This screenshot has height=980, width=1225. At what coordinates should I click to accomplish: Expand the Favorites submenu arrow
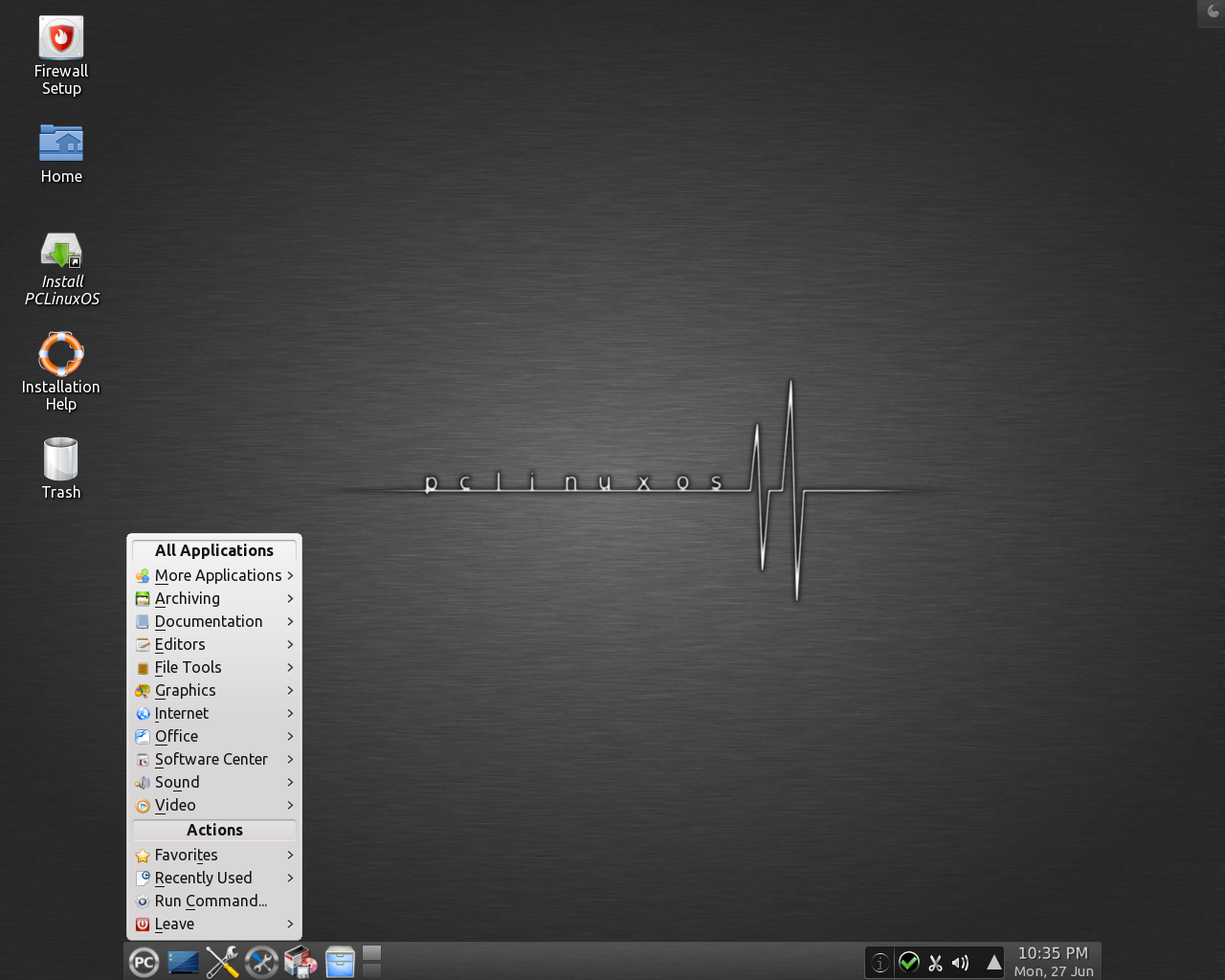pyautogui.click(x=290, y=855)
